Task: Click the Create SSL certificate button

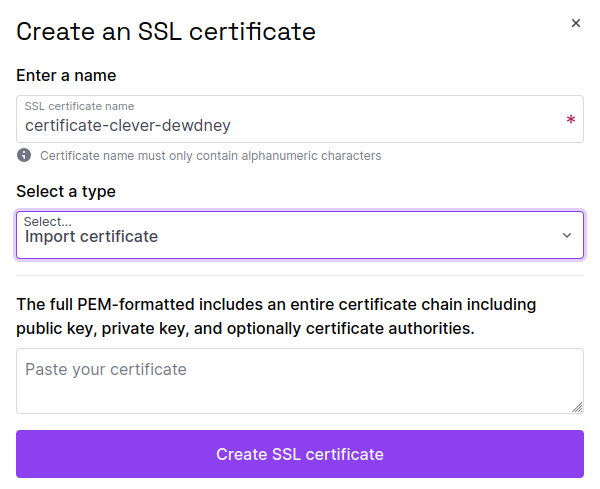Action: [x=300, y=454]
